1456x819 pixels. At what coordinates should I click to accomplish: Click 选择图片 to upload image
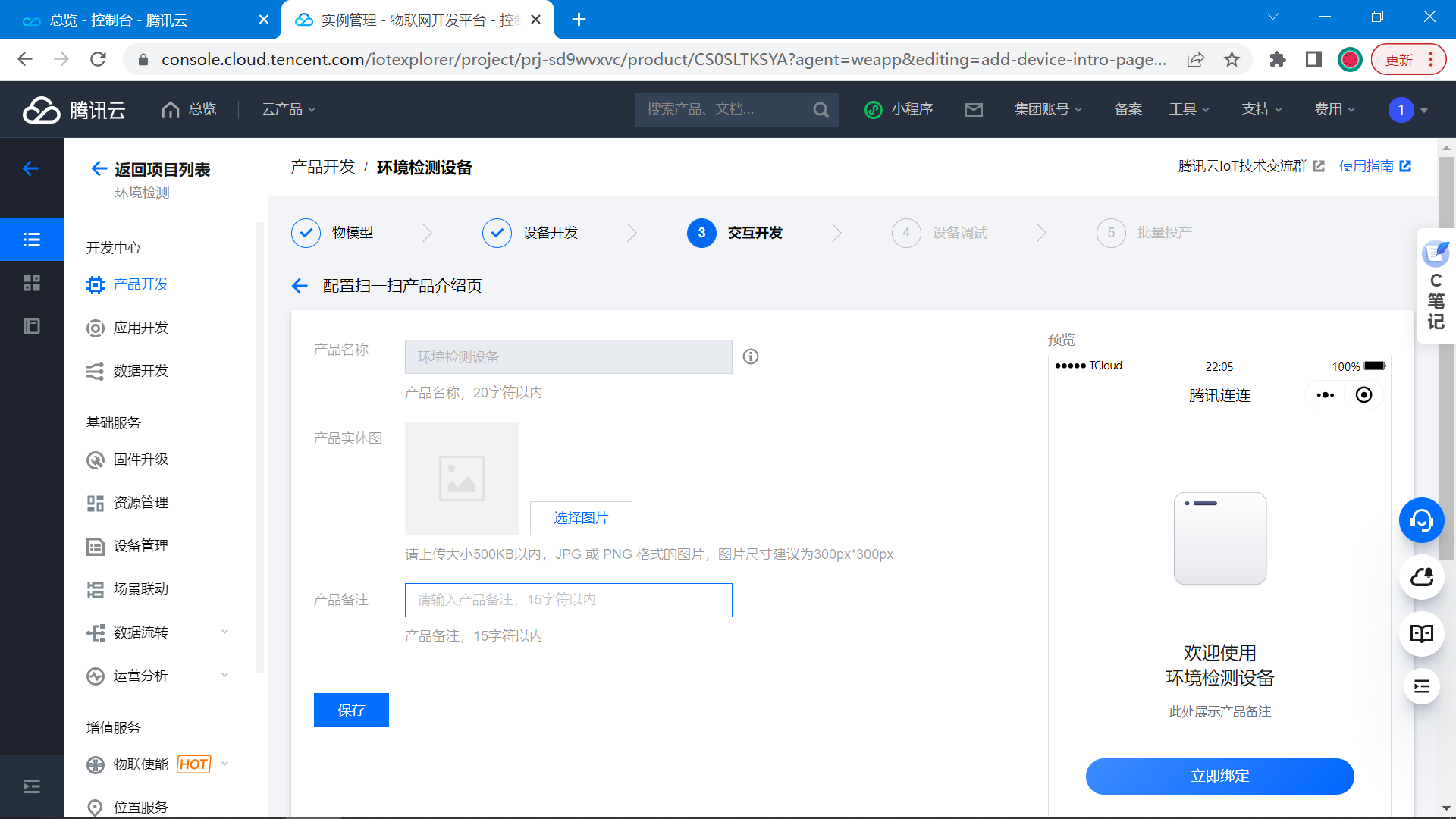(580, 518)
